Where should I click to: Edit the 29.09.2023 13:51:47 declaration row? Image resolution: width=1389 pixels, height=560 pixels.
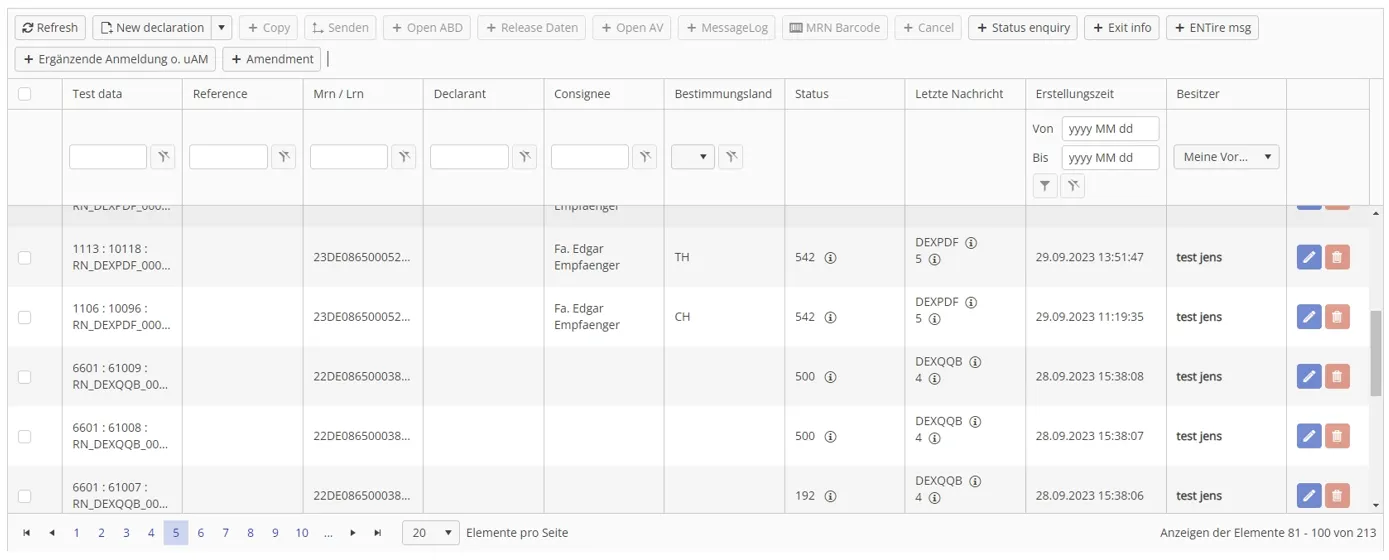[1308, 257]
